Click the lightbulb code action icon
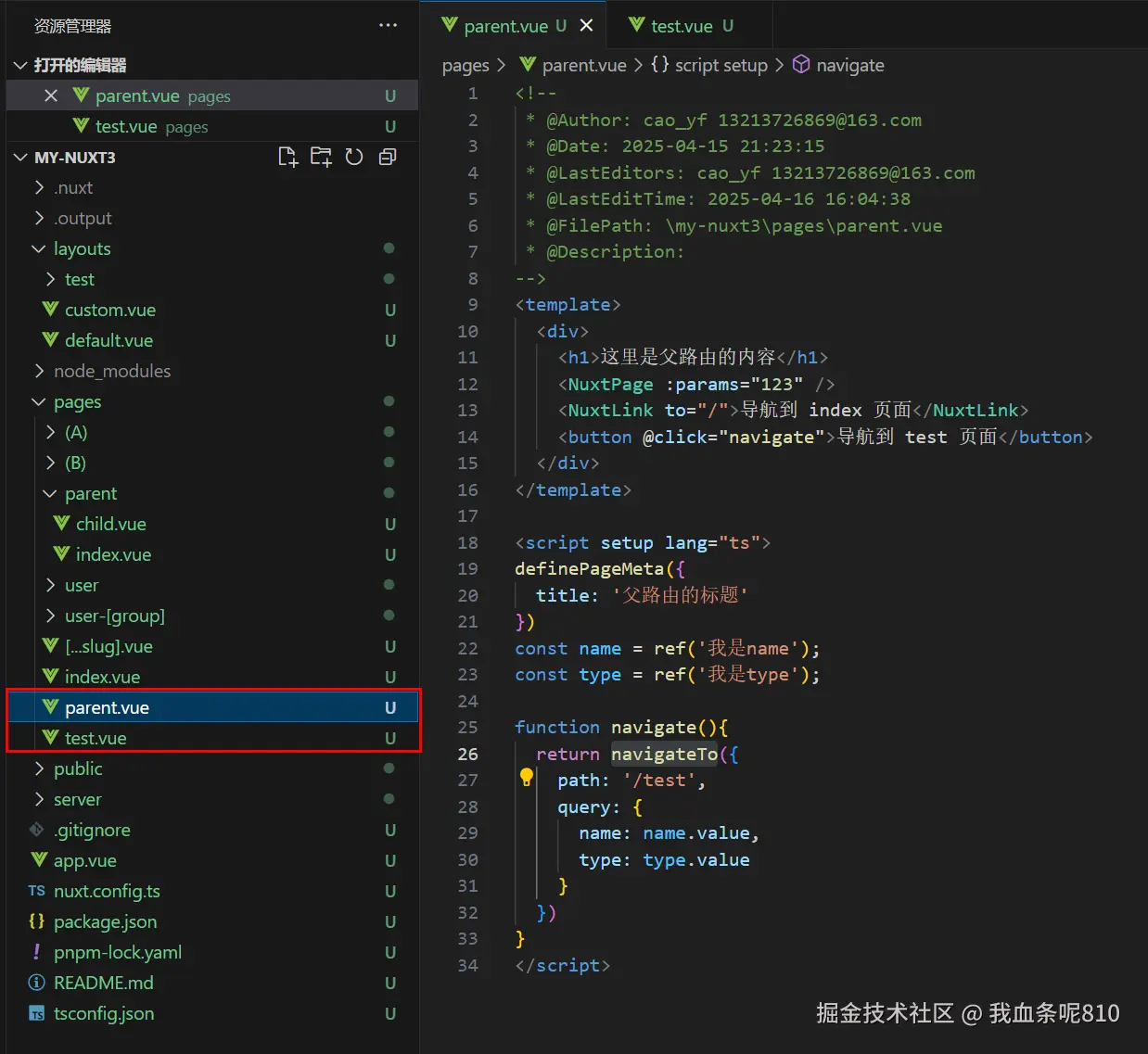1148x1054 pixels. coord(527,777)
